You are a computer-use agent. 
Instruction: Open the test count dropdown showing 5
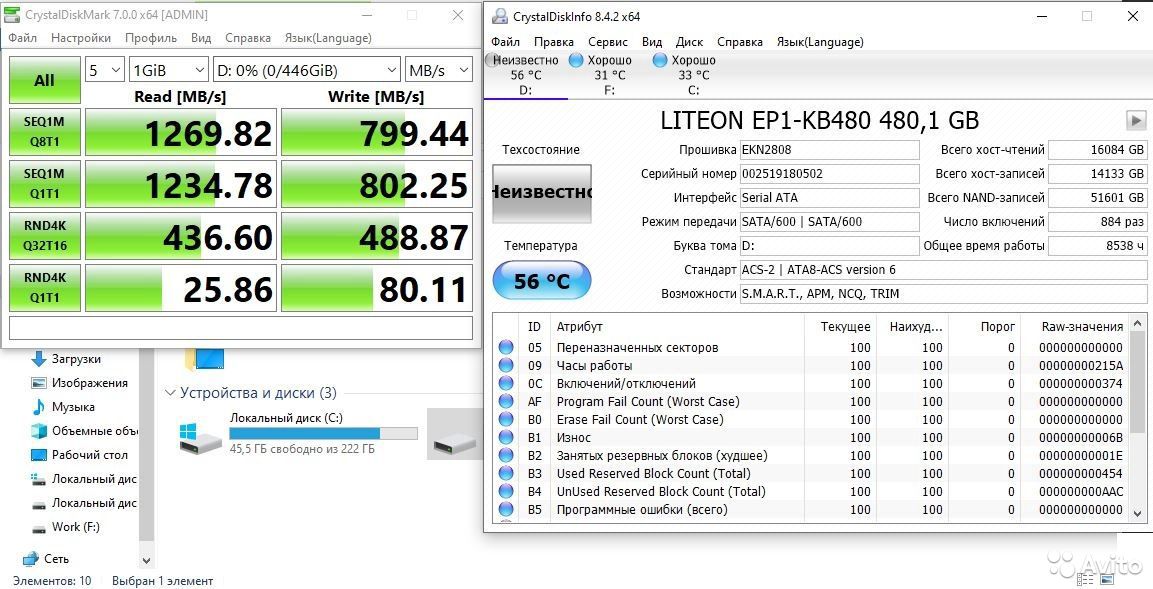pyautogui.click(x=104, y=71)
